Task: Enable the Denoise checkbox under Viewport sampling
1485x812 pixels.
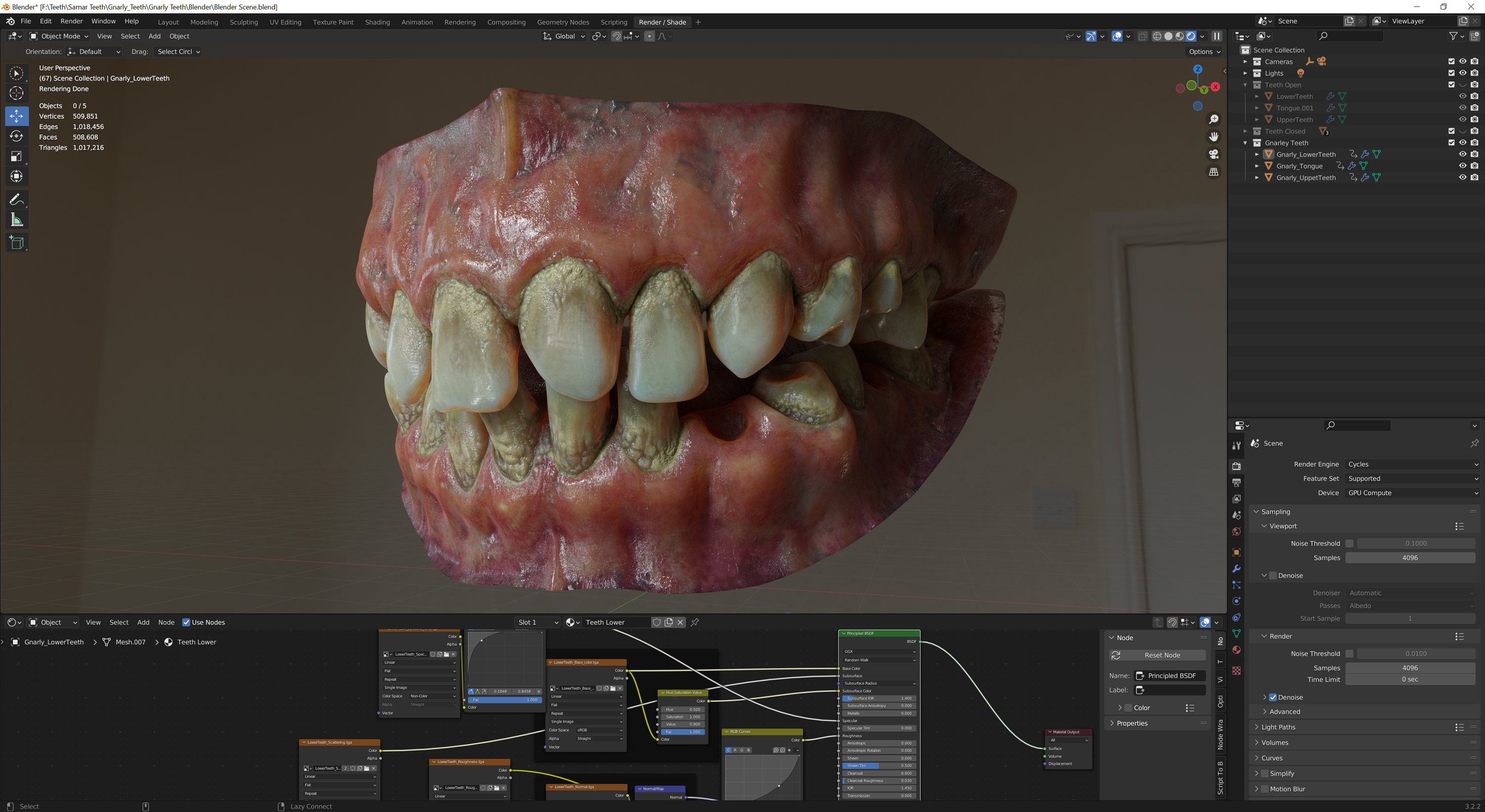Action: tap(1273, 575)
